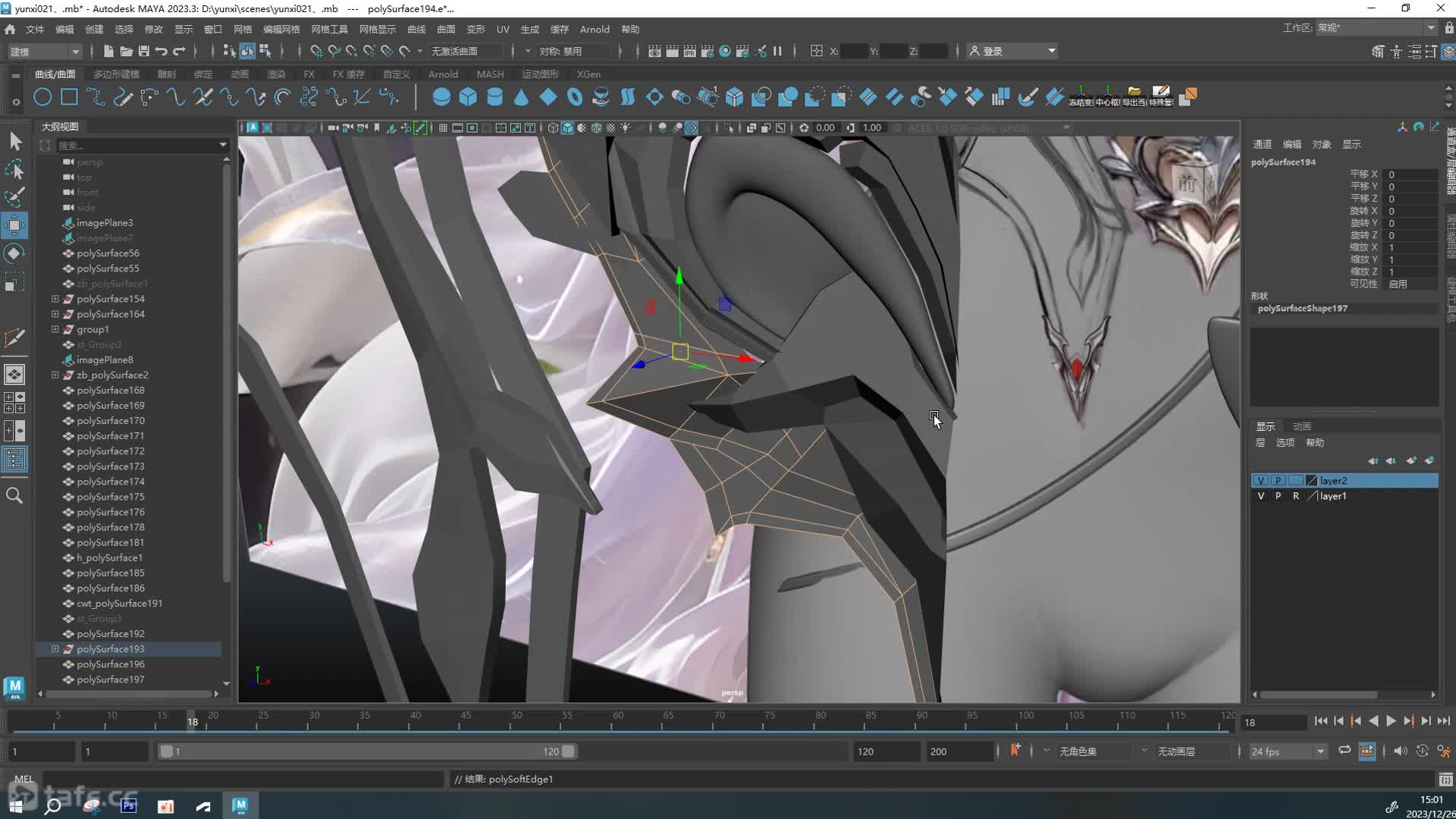The image size is (1456, 819).
Task: Create a polygon cube from shelf
Action: point(468,97)
